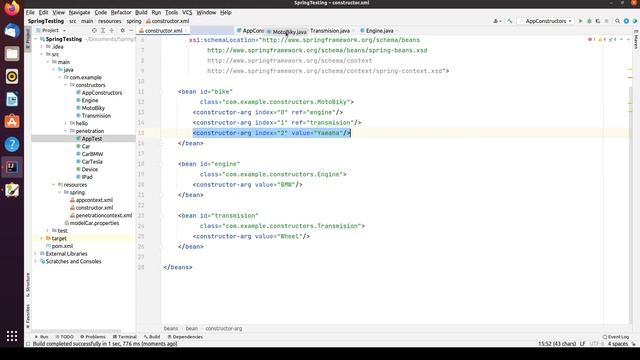This screenshot has height=360, width=640.
Task: Expand External Libraries node
Action: 36,253
